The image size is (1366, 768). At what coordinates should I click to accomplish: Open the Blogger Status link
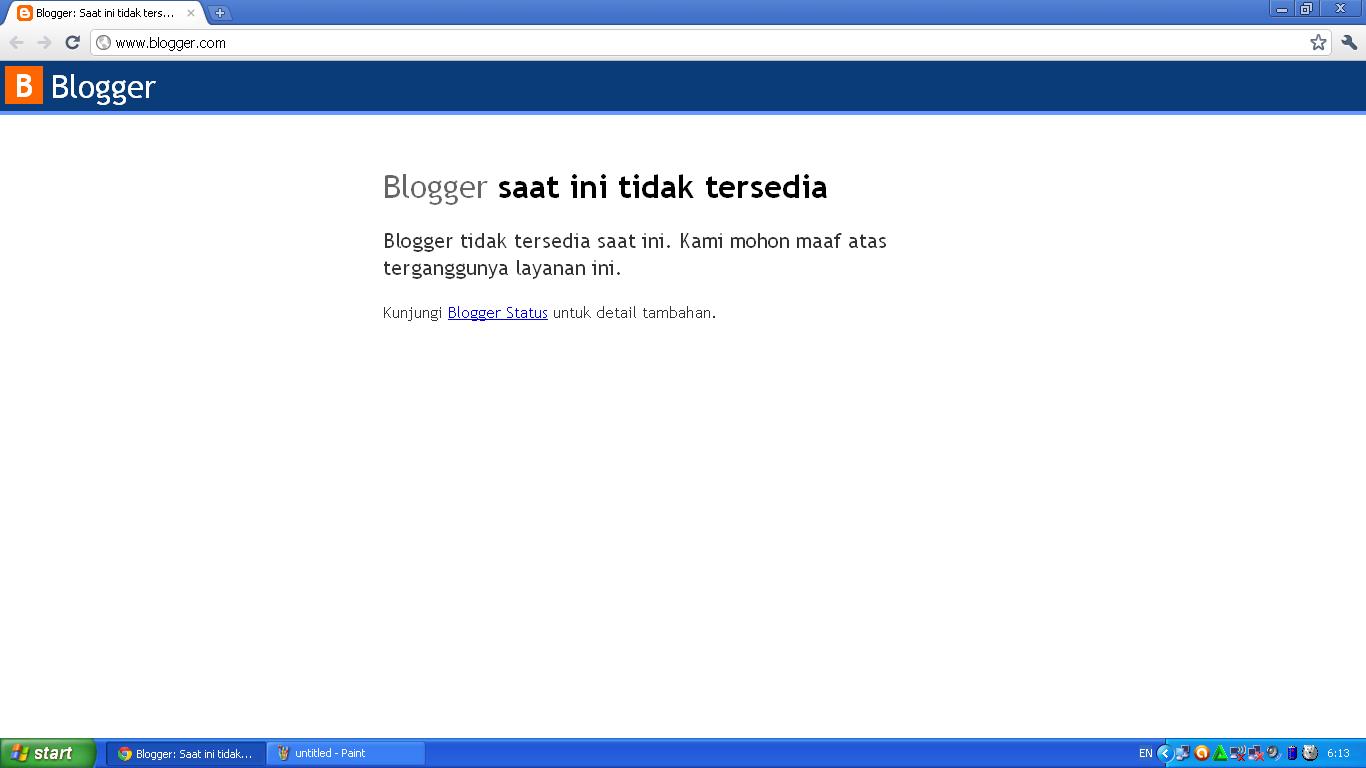pos(497,312)
